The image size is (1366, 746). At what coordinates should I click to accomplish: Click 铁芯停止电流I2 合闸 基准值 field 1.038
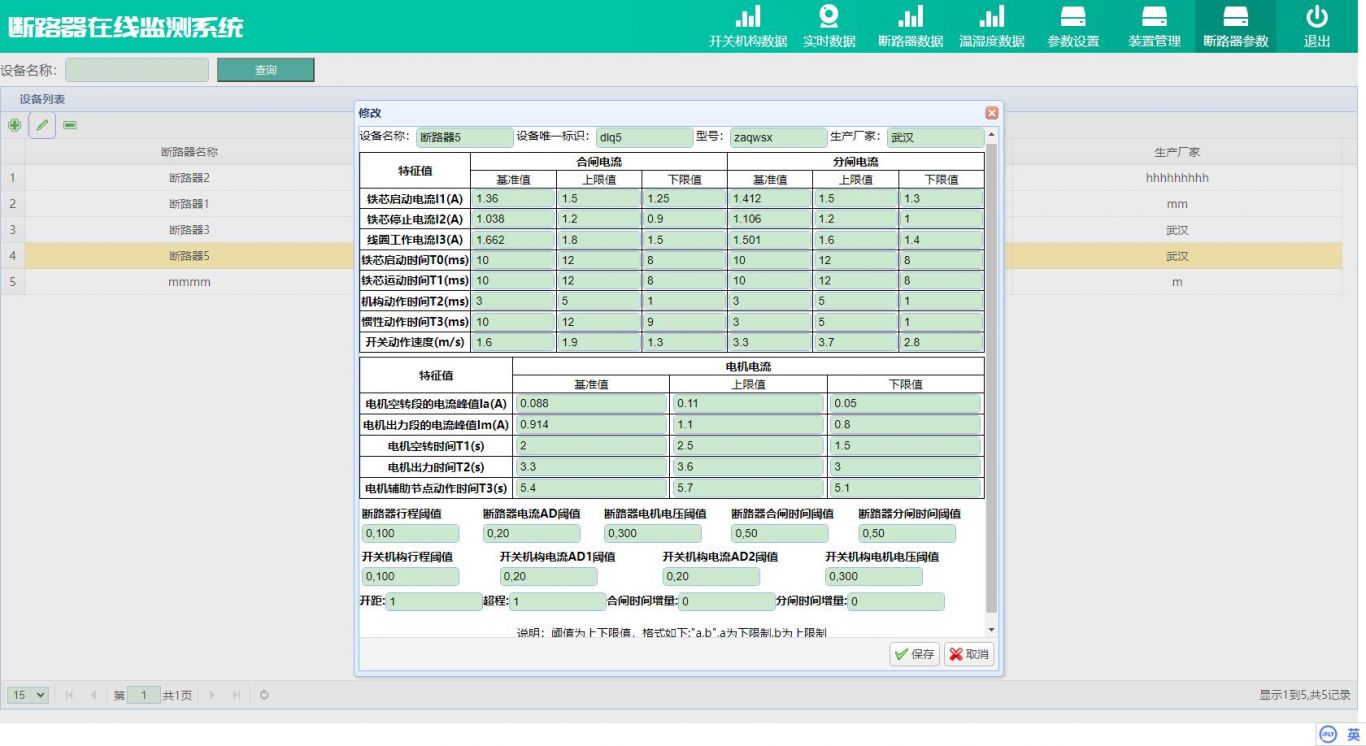[x=513, y=219]
